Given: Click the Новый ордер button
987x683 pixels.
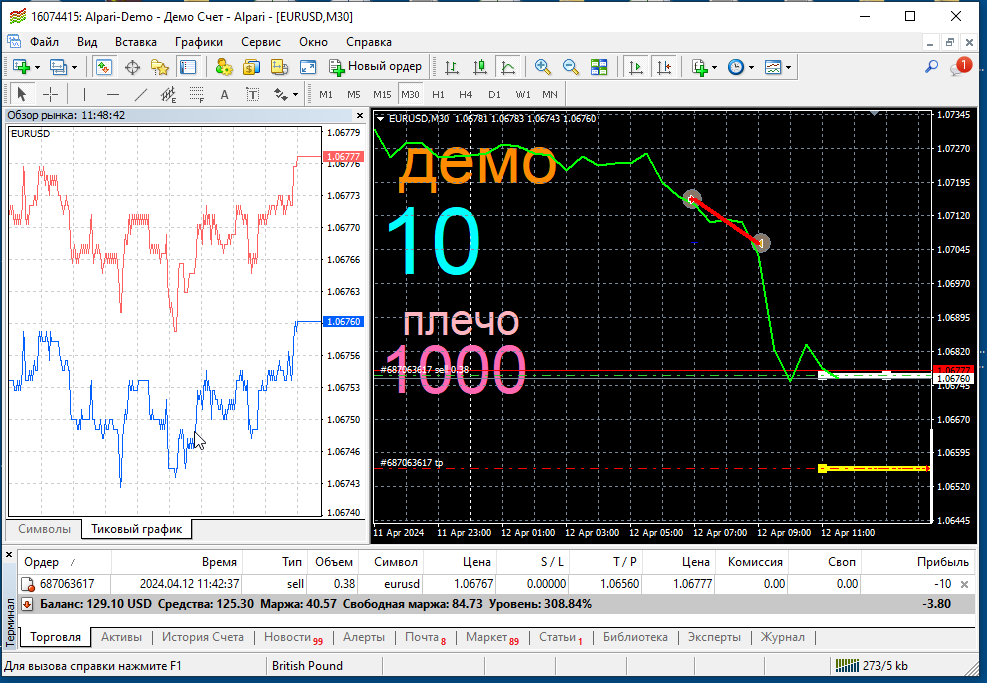Looking at the screenshot, I should coord(376,67).
